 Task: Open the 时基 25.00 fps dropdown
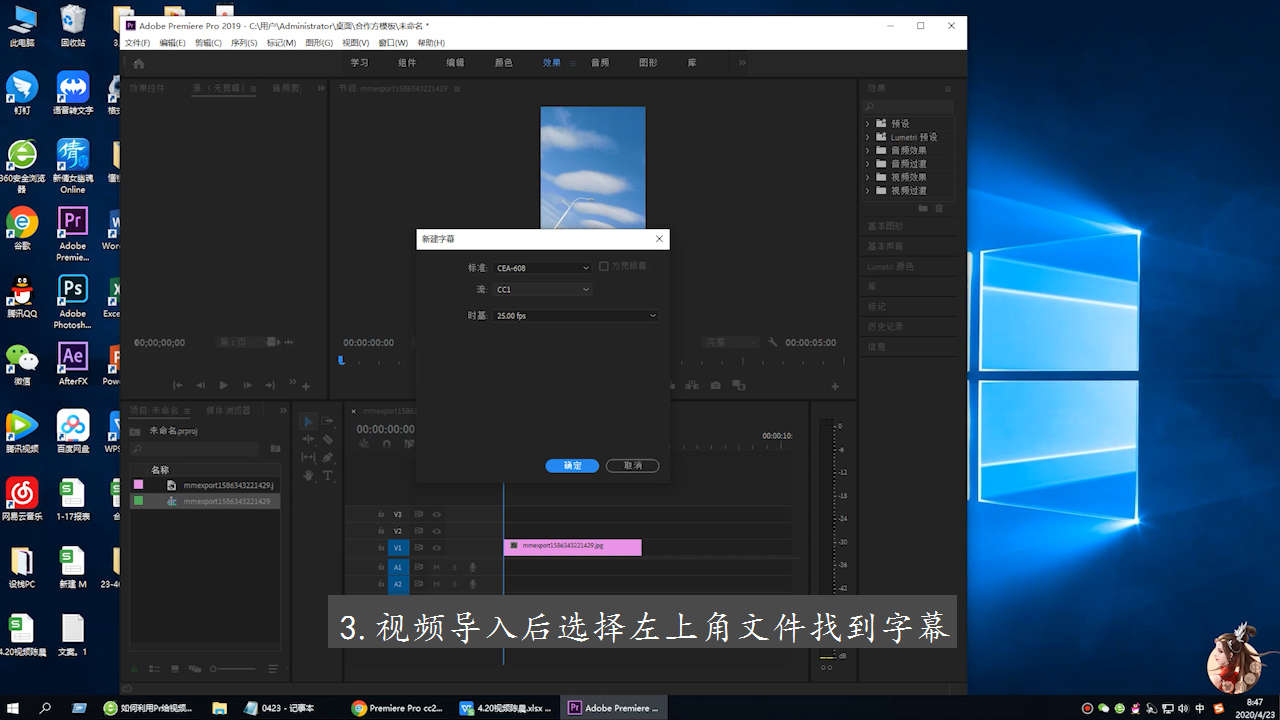coord(575,315)
